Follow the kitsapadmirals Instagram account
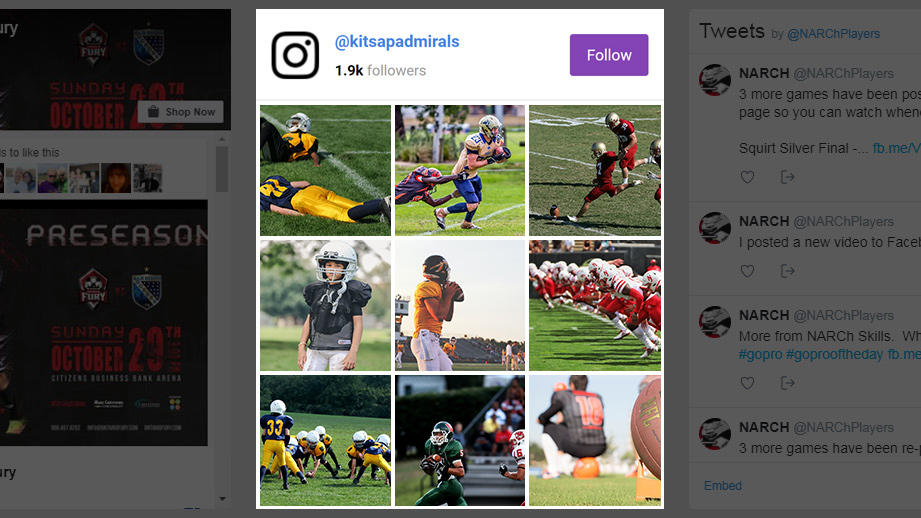The image size is (921, 518). (x=609, y=55)
